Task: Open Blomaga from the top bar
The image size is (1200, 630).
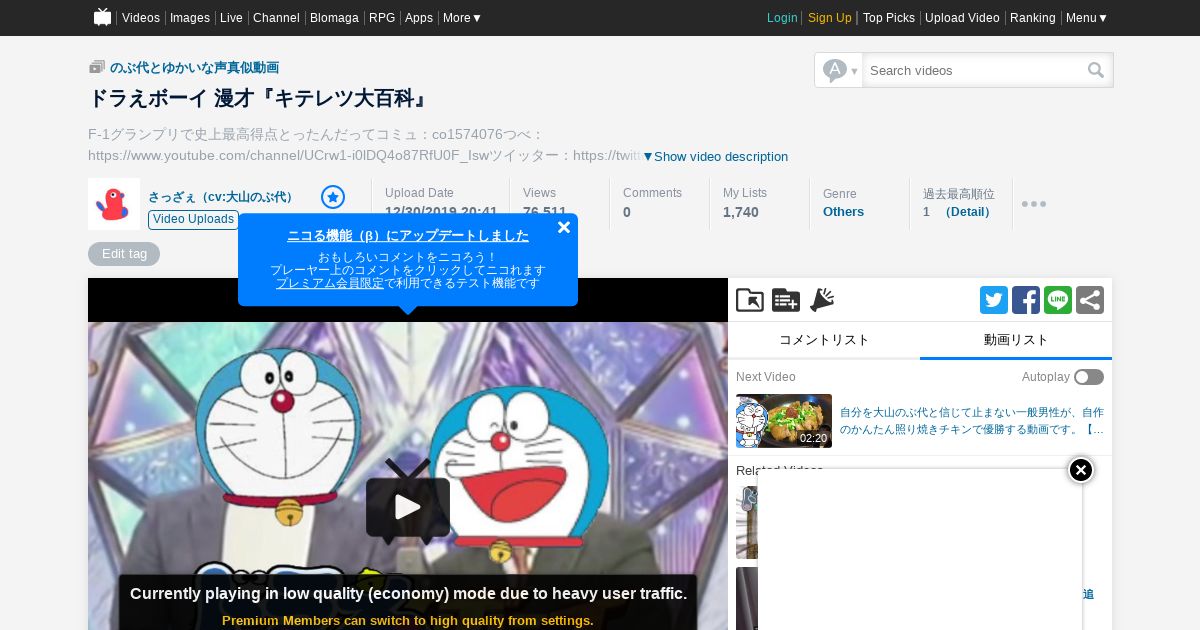Action: tap(334, 18)
